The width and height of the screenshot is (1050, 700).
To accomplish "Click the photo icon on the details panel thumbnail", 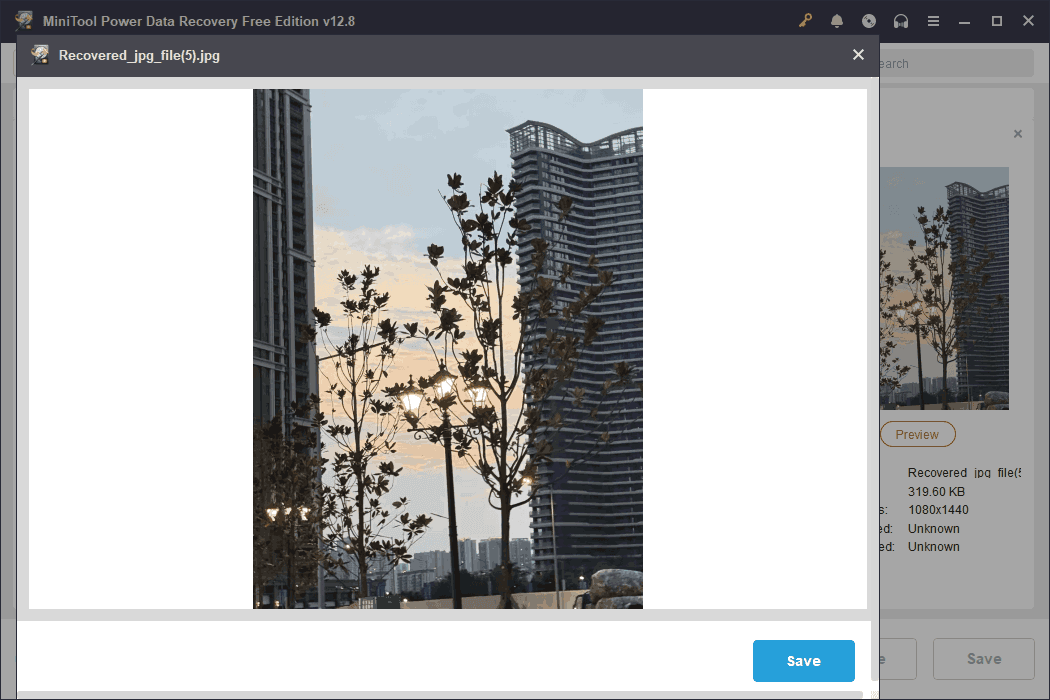I will click(944, 288).
